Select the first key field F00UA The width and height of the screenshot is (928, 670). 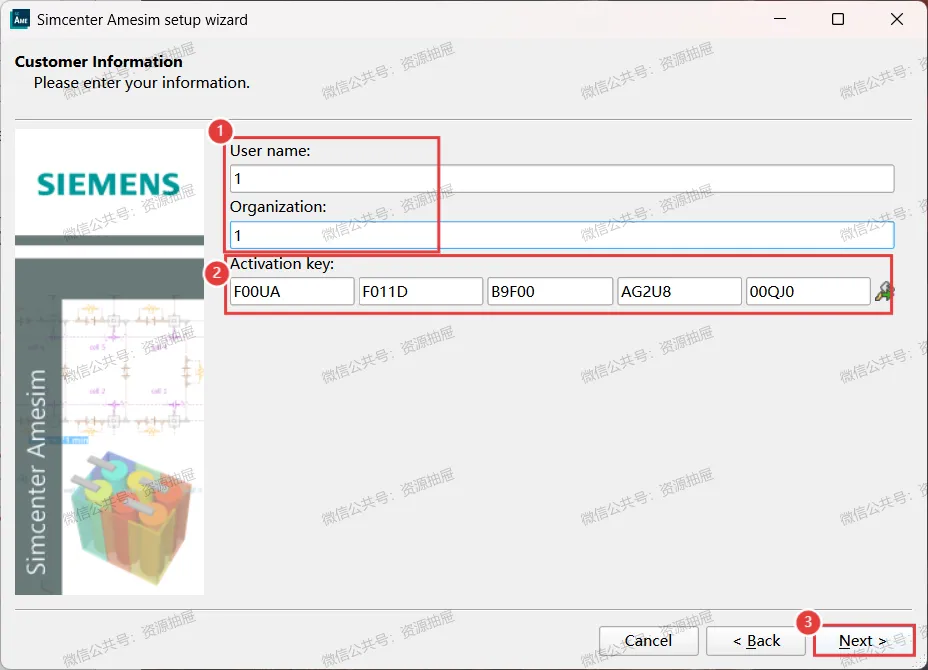(x=292, y=292)
